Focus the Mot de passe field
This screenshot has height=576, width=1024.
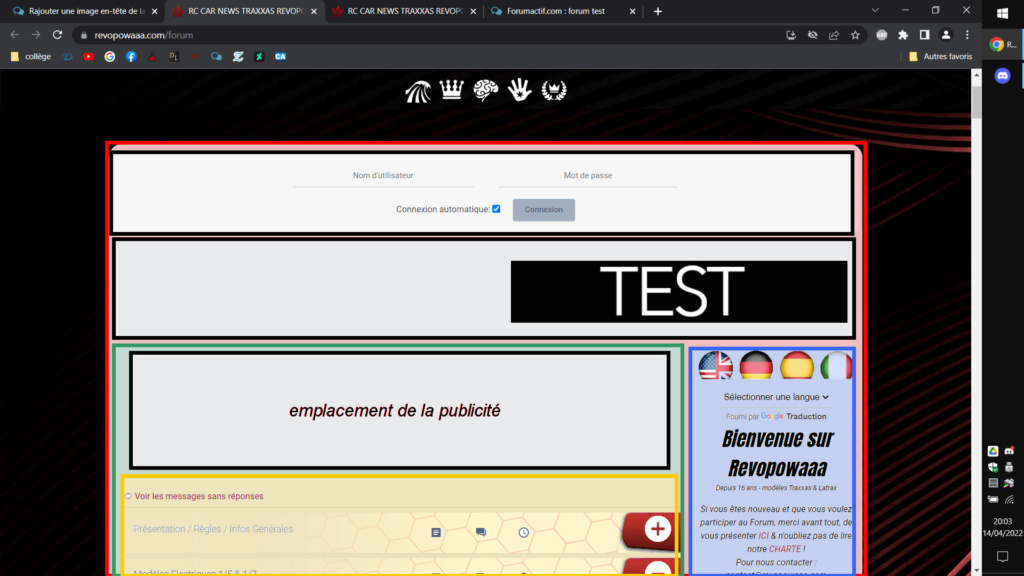588,176
